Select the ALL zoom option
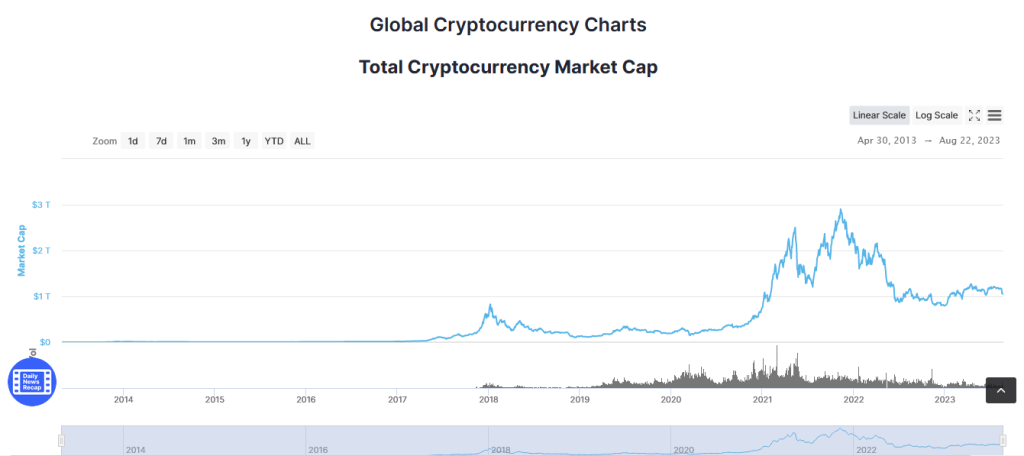The width and height of the screenshot is (1024, 456). coord(302,140)
